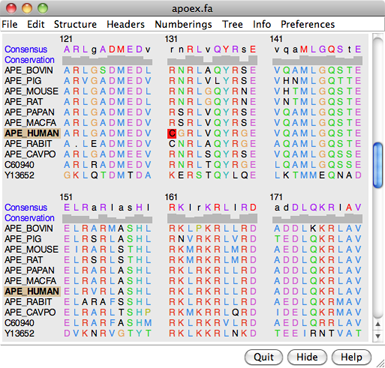Image resolution: width=385 pixels, height=368 pixels.
Task: Click the scroll down arrow
Action: click(378, 336)
